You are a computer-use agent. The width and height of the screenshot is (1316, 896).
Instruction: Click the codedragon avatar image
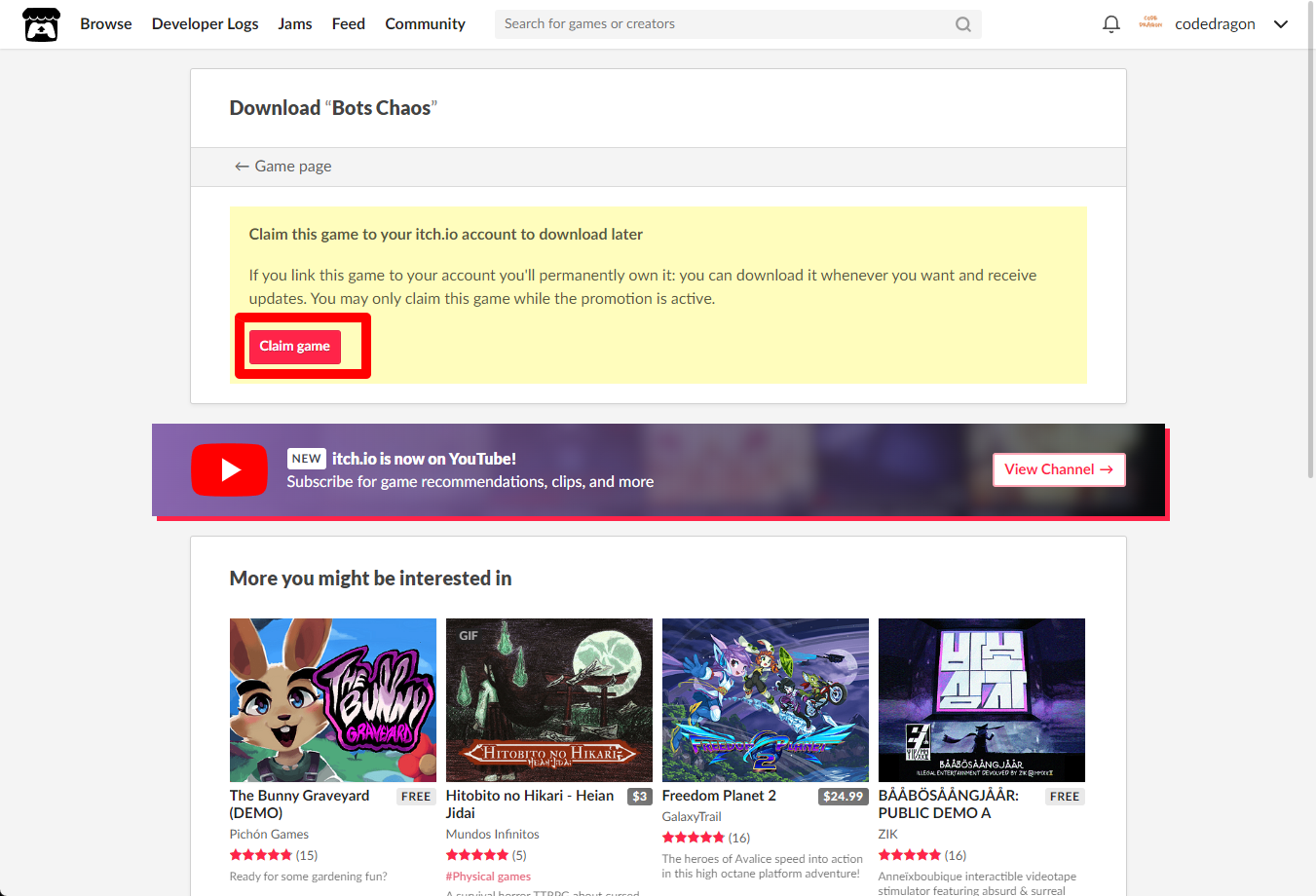(x=1150, y=23)
